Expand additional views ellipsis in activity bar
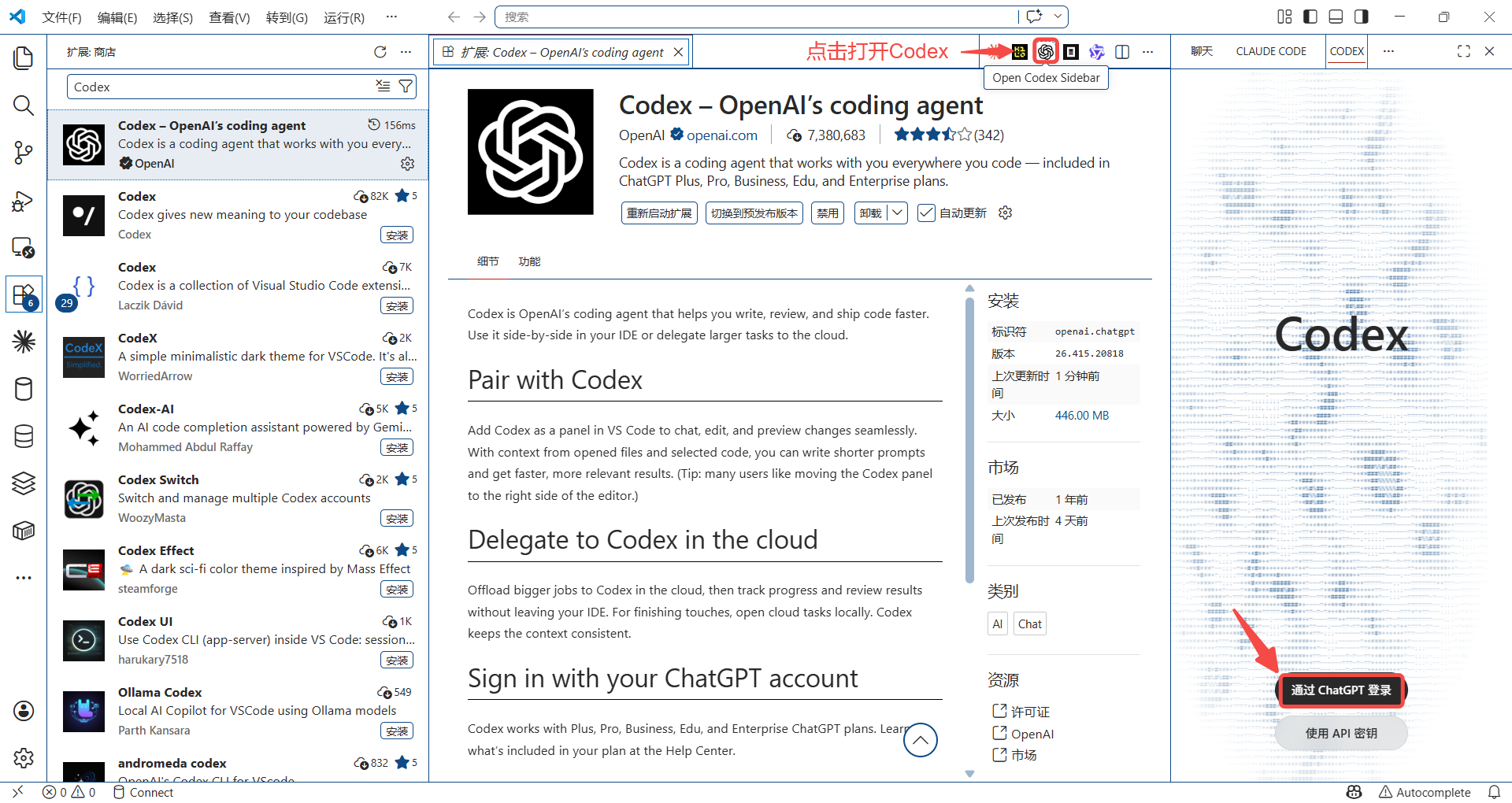Viewport: 1512px width, 803px height. pos(24,578)
